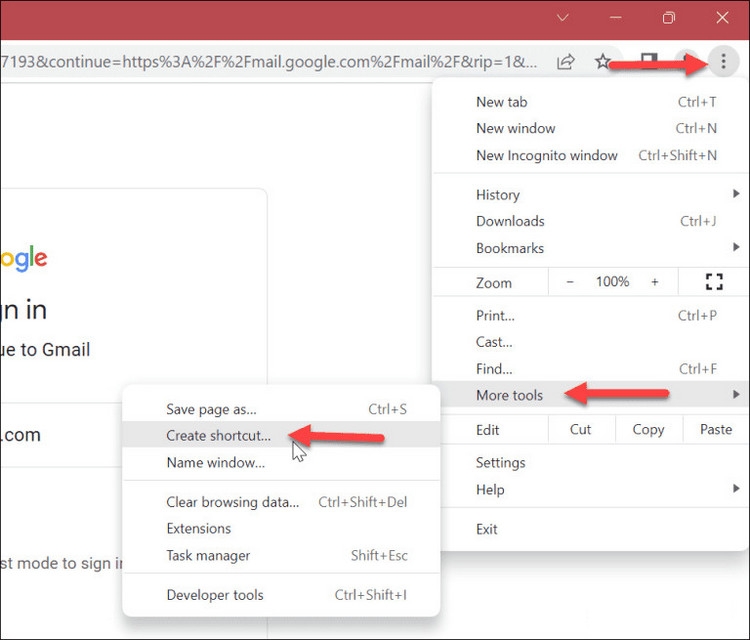Bookmark this page with the star icon
This screenshot has height=640, width=750.
click(603, 61)
